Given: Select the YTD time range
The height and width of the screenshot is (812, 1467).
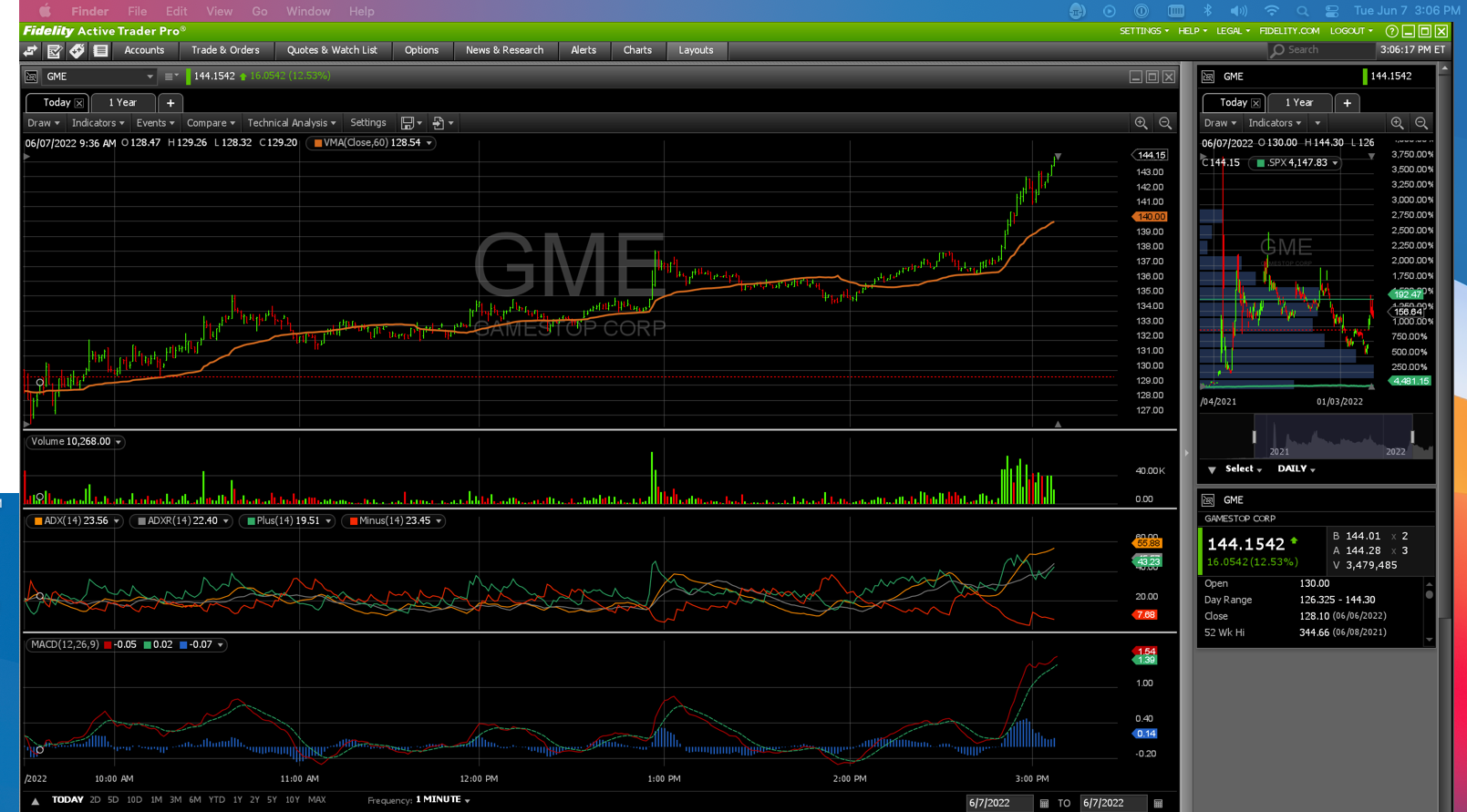Looking at the screenshot, I should click(216, 800).
